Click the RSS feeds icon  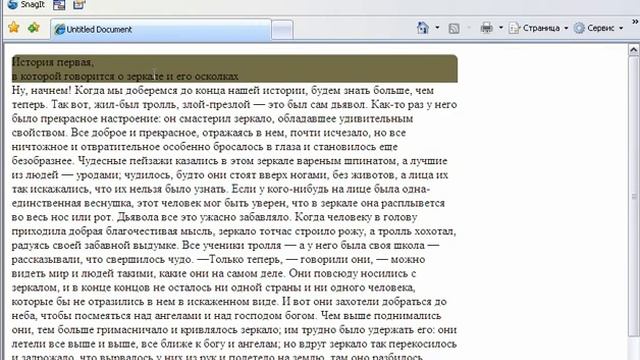454,28
